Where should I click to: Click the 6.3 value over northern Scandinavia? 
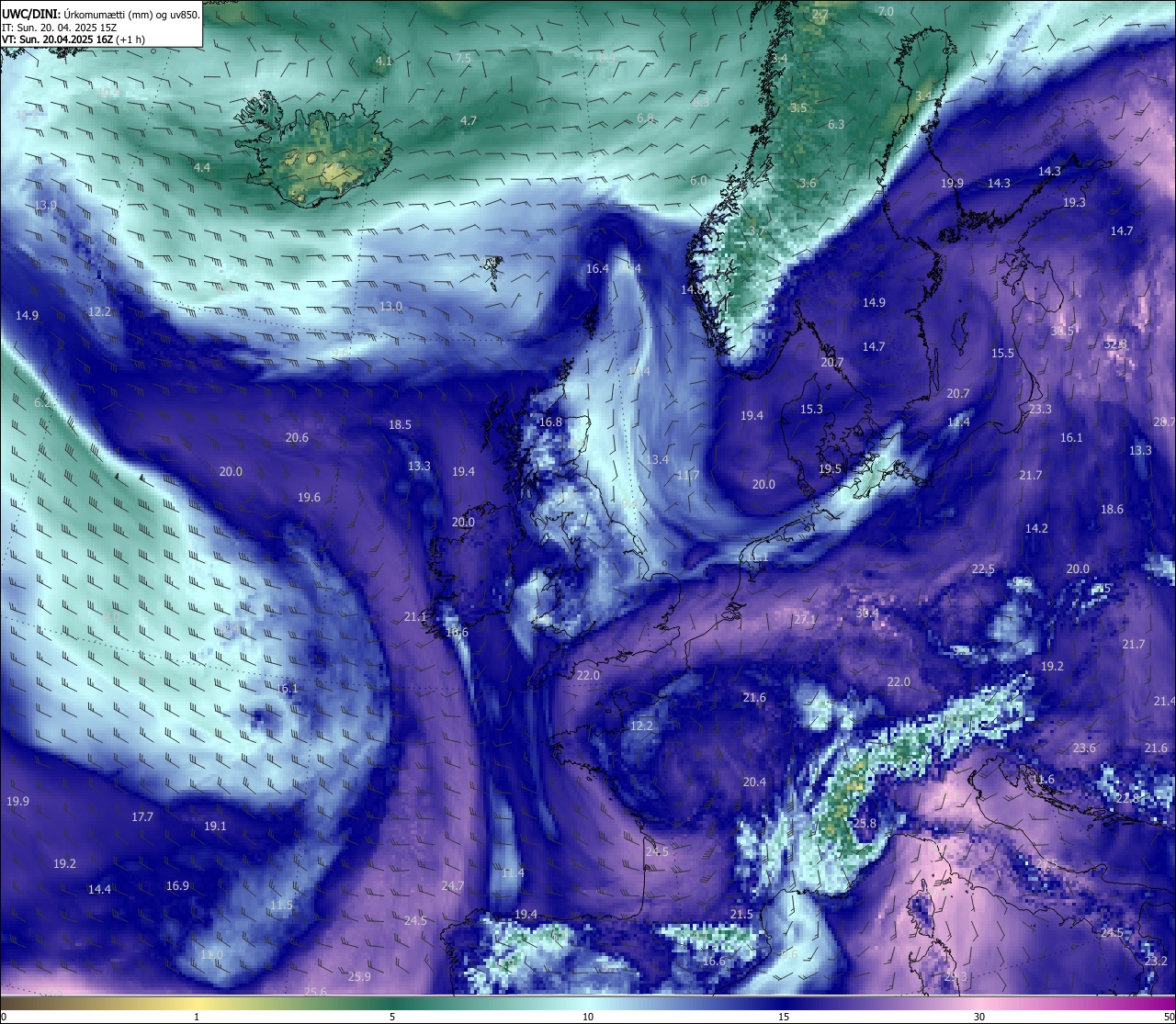pyautogui.click(x=836, y=125)
